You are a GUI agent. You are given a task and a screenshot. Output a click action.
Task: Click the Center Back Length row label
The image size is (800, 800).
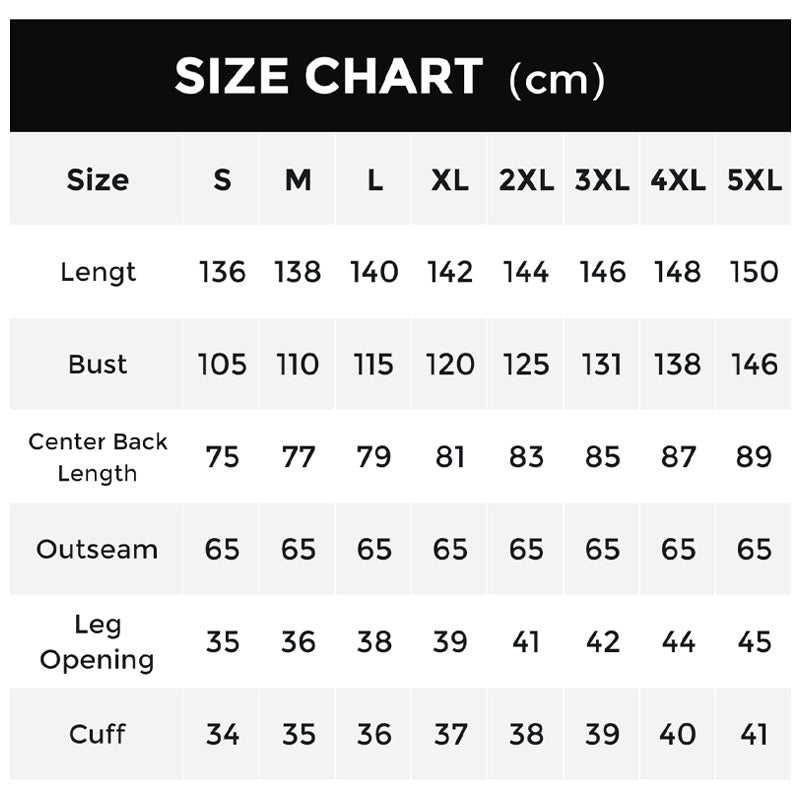tap(97, 457)
